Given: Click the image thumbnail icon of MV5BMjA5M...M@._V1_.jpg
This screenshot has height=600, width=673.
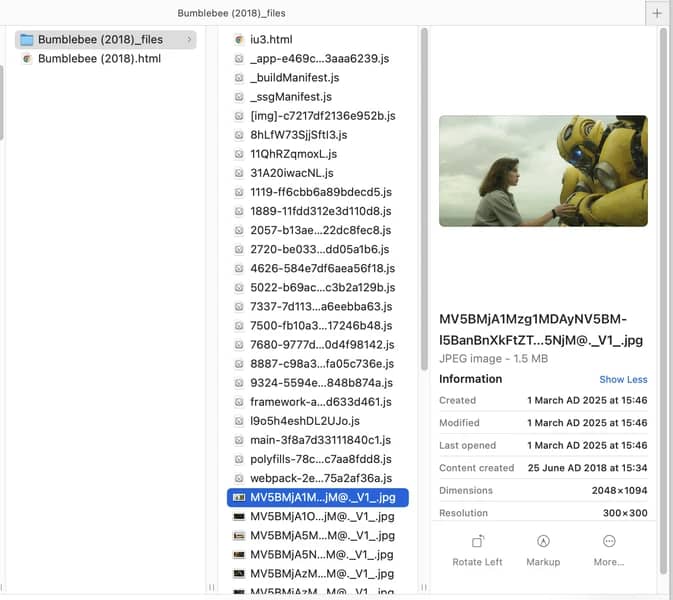Looking at the screenshot, I should (x=239, y=536).
